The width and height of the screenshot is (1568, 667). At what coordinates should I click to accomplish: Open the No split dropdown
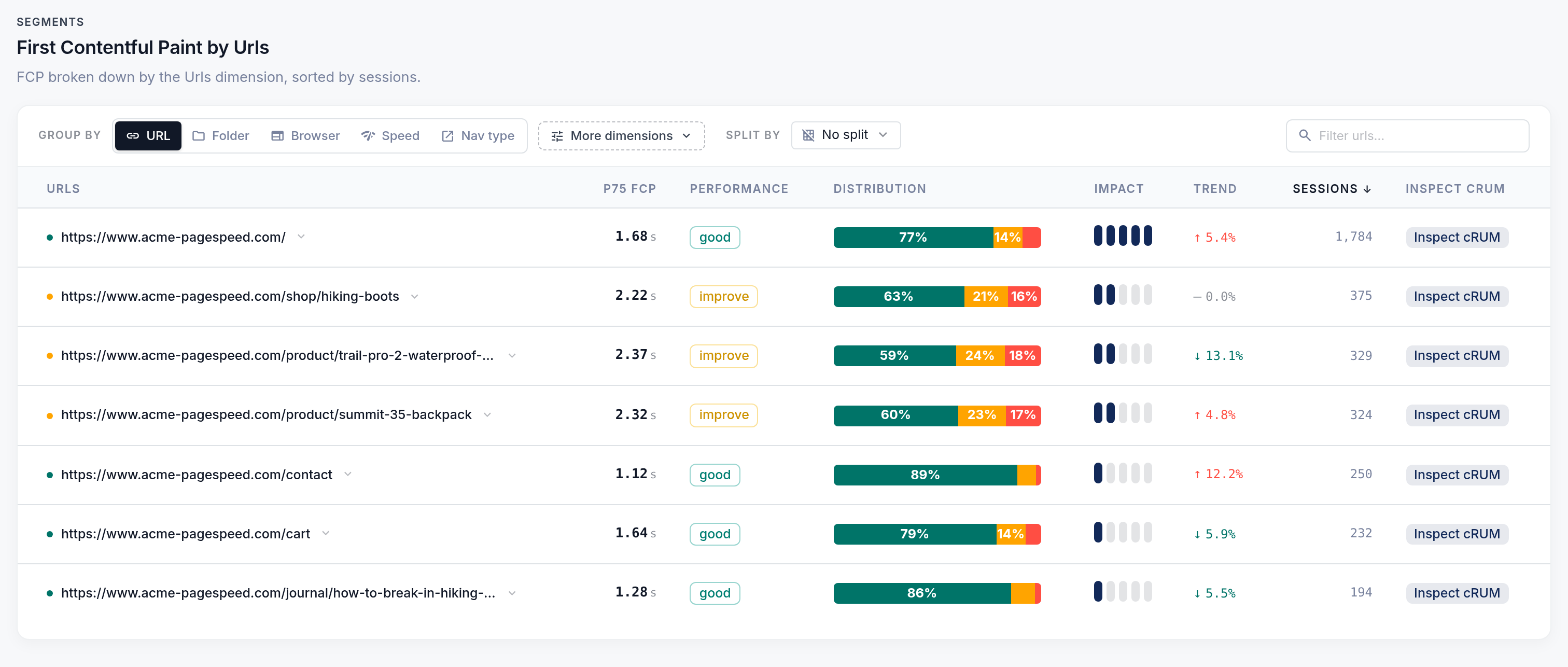(846, 135)
